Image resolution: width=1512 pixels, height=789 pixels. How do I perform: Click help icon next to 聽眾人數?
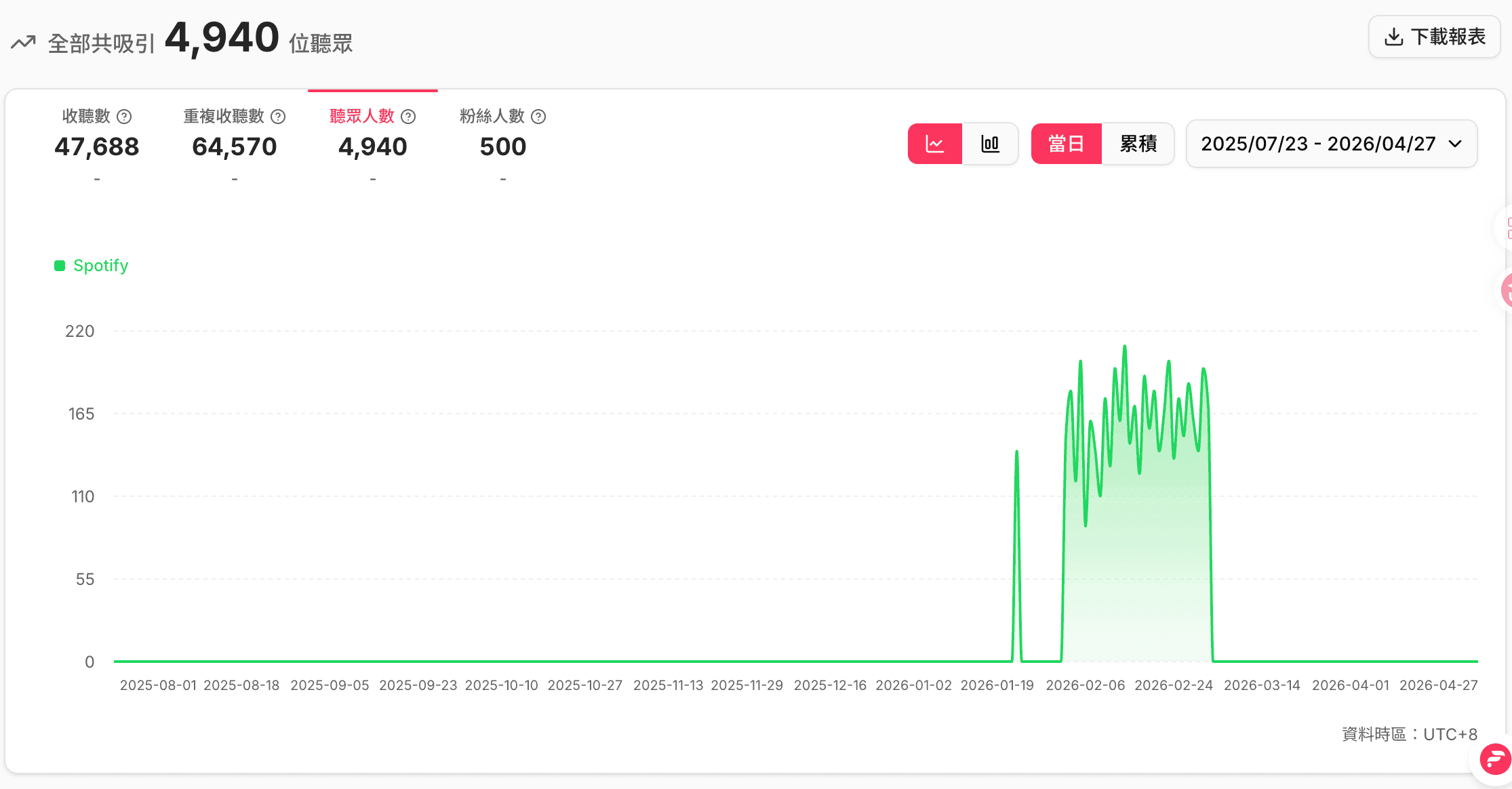tap(408, 117)
